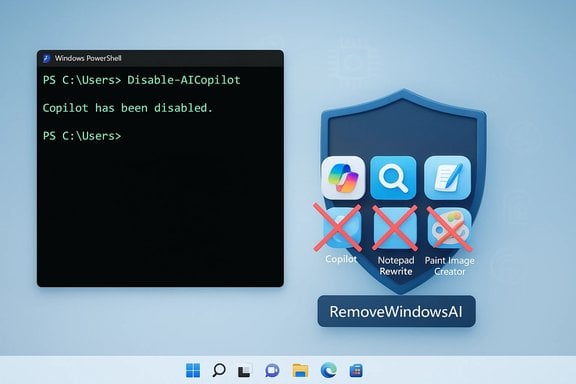
Task: Launch Microsoft Edge from the taskbar
Action: point(328,370)
